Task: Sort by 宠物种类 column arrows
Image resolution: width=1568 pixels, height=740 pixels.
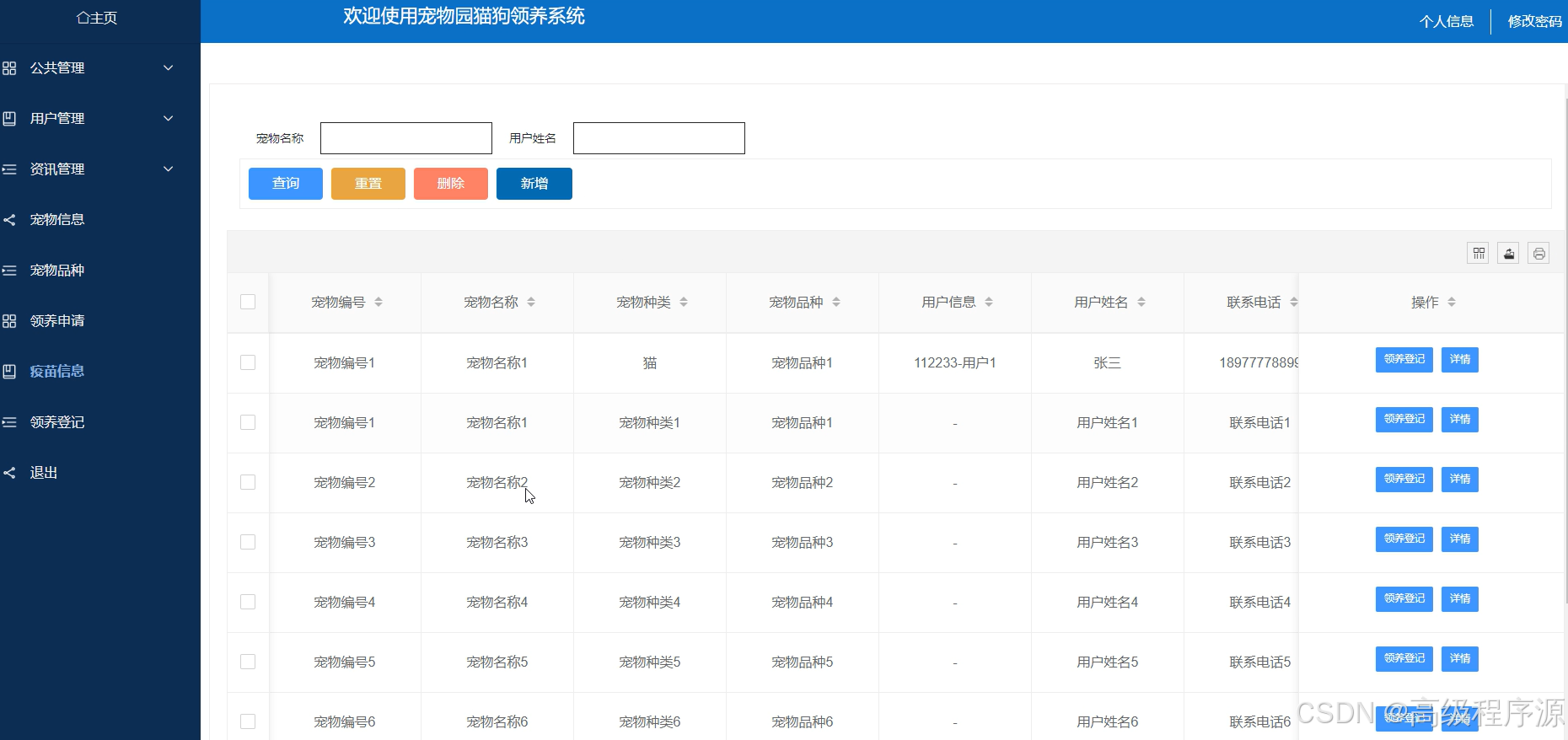Action: coord(684,302)
